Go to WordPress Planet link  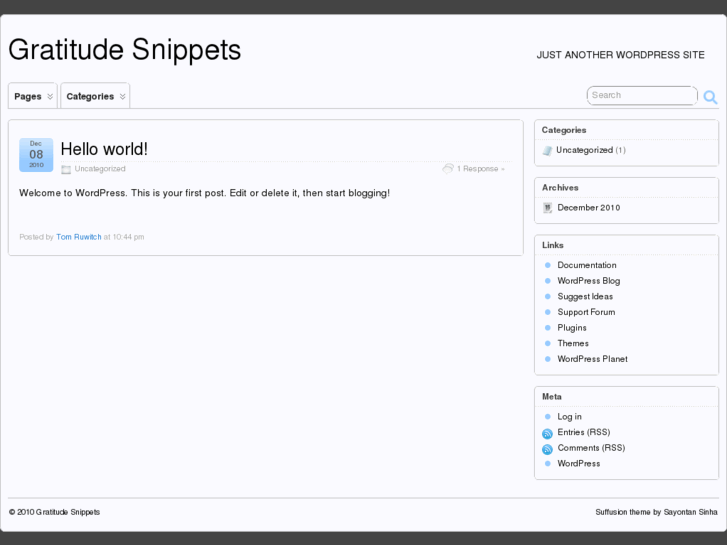click(592, 359)
